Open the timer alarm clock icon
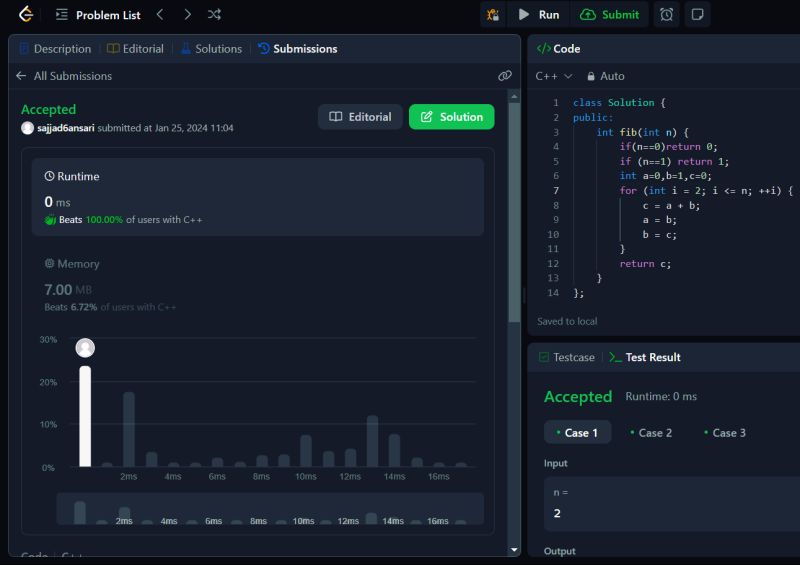 pos(666,14)
